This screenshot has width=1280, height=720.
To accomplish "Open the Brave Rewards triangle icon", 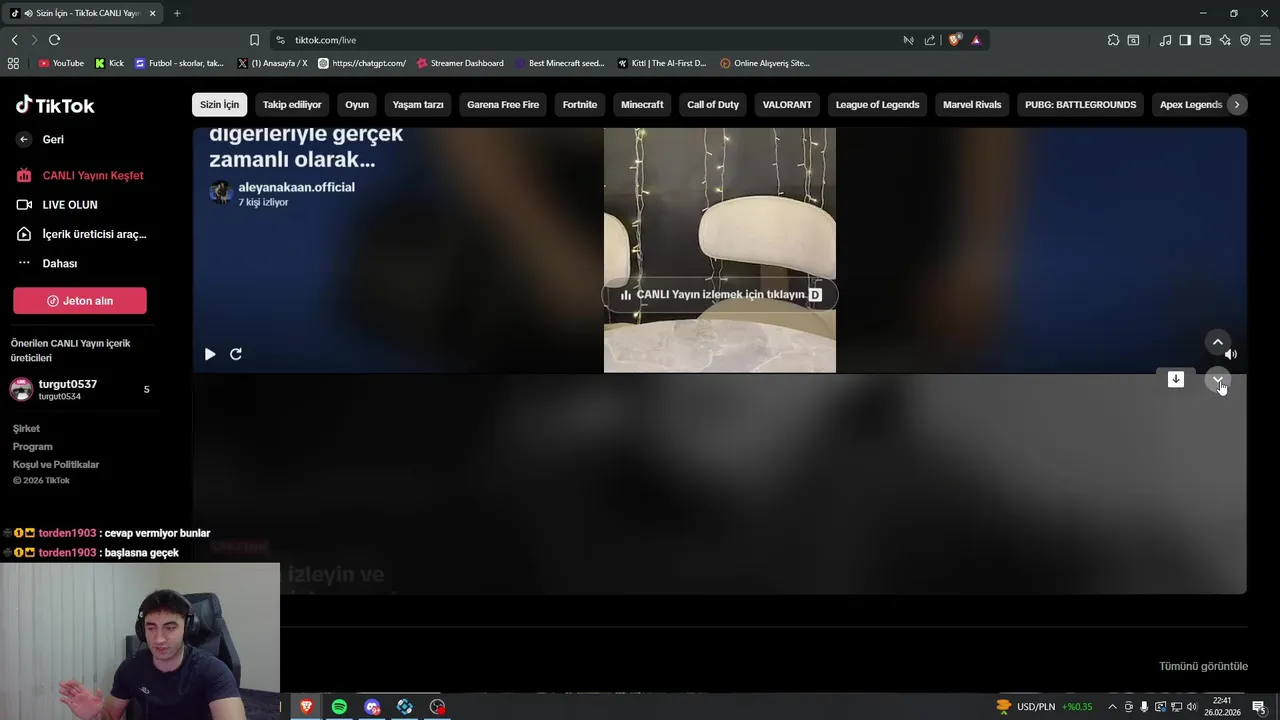I will [976, 40].
